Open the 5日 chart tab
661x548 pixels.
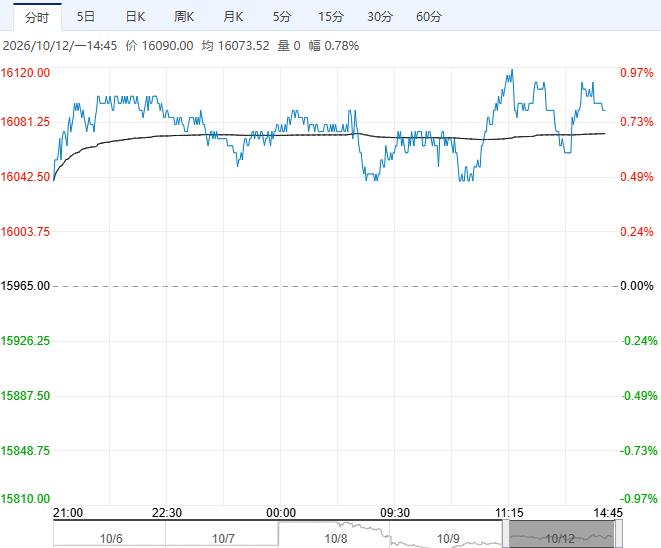tap(86, 17)
